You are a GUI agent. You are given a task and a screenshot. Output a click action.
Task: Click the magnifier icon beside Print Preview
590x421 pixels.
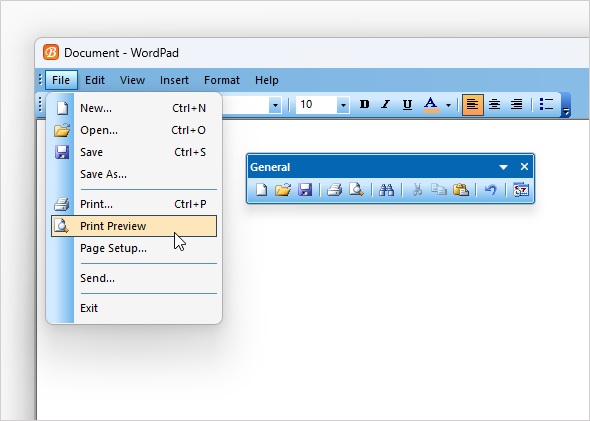[61, 226]
